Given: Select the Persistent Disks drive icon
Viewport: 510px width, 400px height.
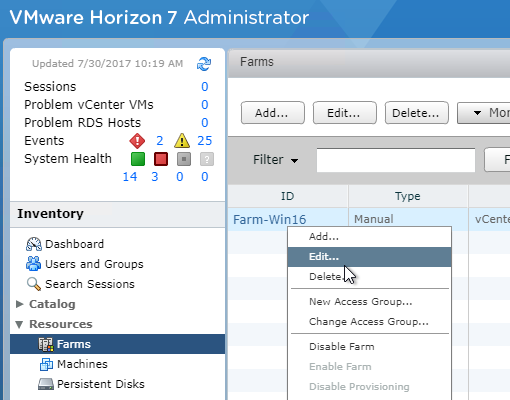Looking at the screenshot, I should click(46, 384).
